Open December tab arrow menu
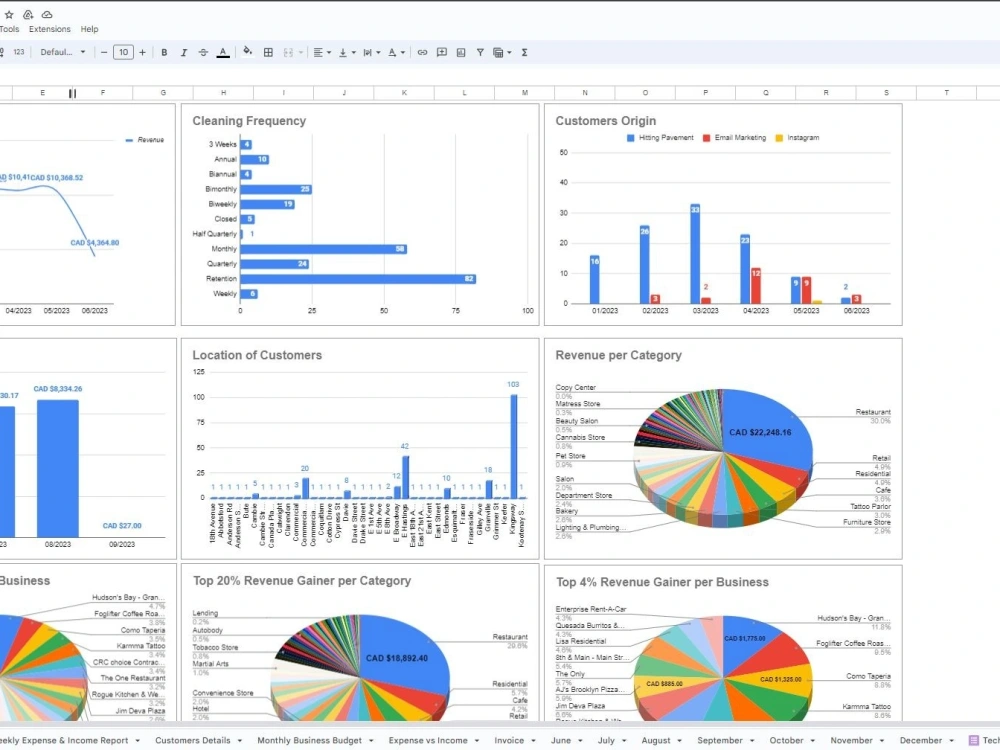 pos(952,740)
